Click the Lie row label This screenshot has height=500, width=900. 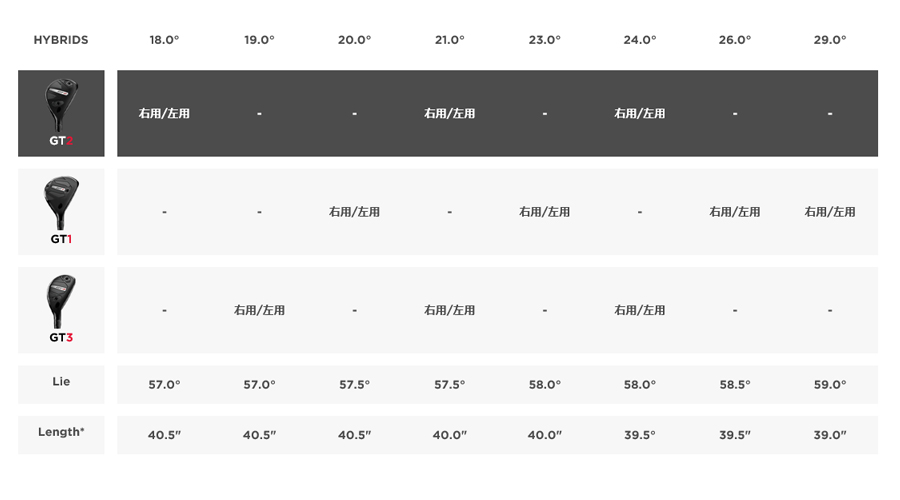tap(61, 382)
